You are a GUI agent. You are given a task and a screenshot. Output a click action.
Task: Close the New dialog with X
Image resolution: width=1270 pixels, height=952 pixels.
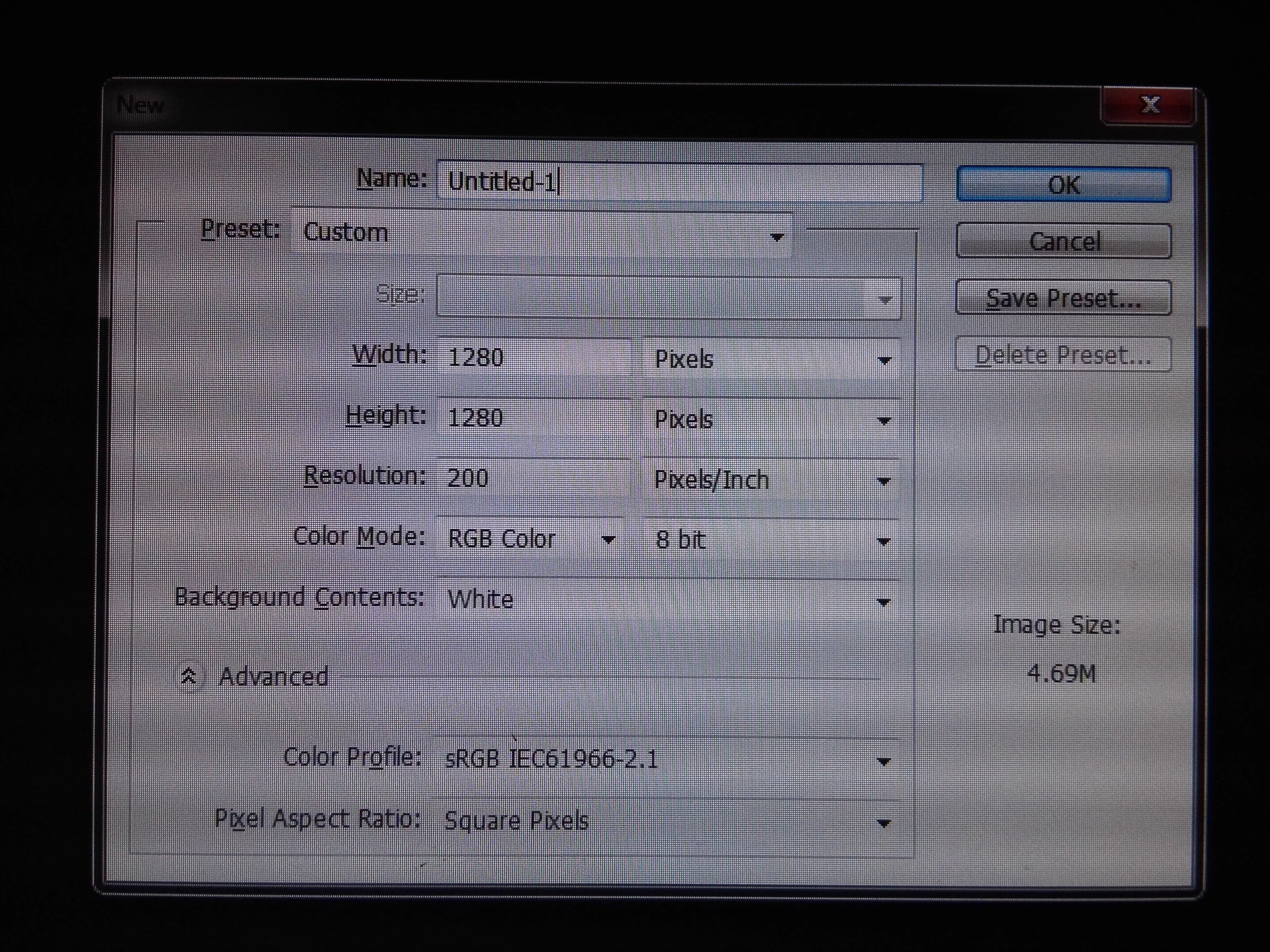click(1150, 105)
